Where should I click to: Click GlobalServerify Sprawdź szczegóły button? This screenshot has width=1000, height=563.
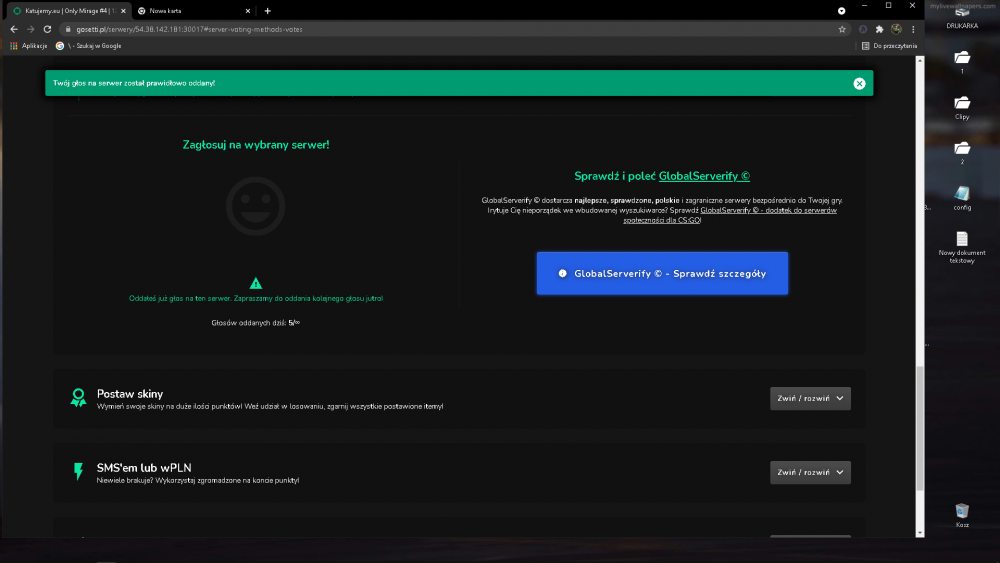(x=662, y=274)
